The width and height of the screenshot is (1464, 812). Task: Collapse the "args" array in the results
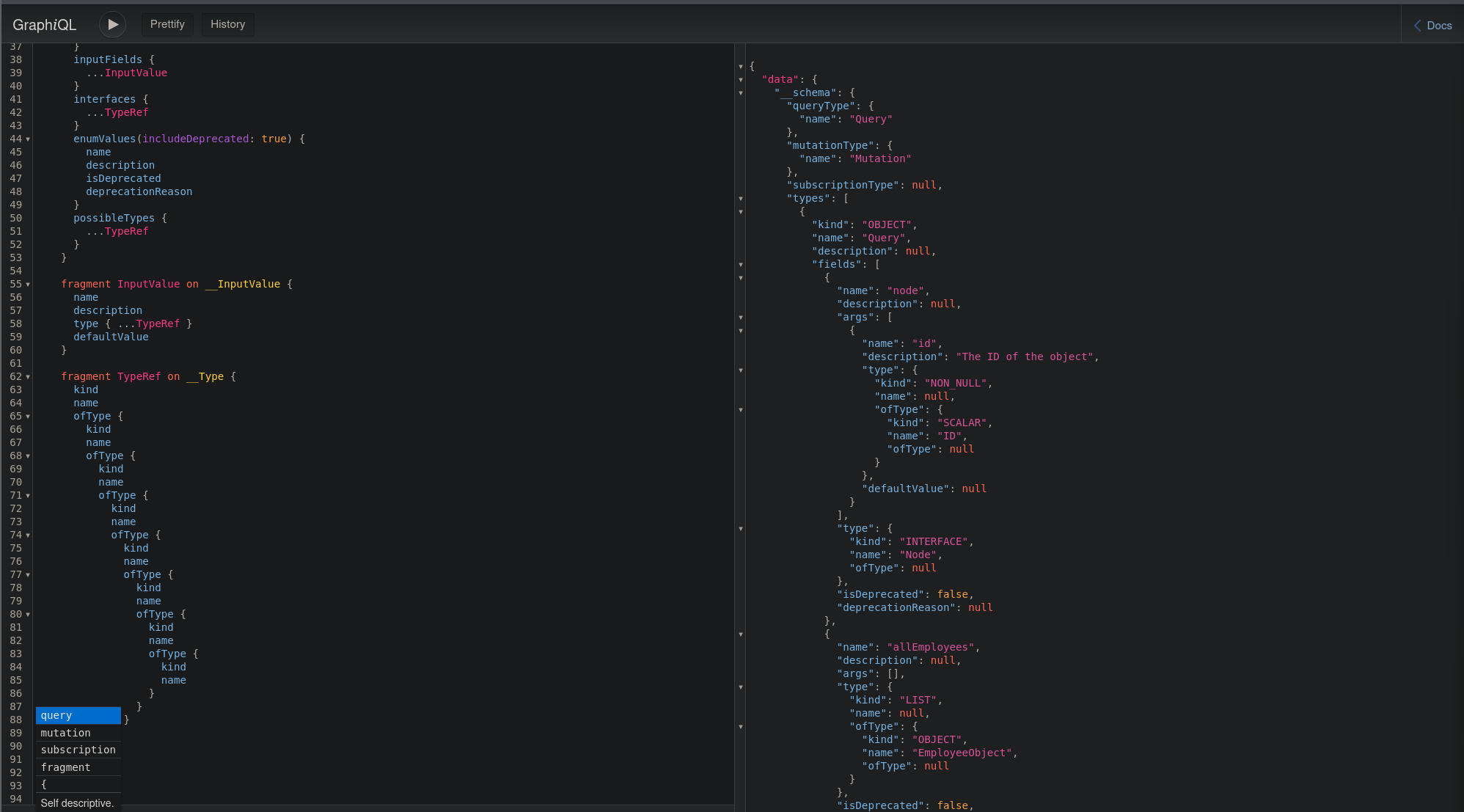point(741,318)
